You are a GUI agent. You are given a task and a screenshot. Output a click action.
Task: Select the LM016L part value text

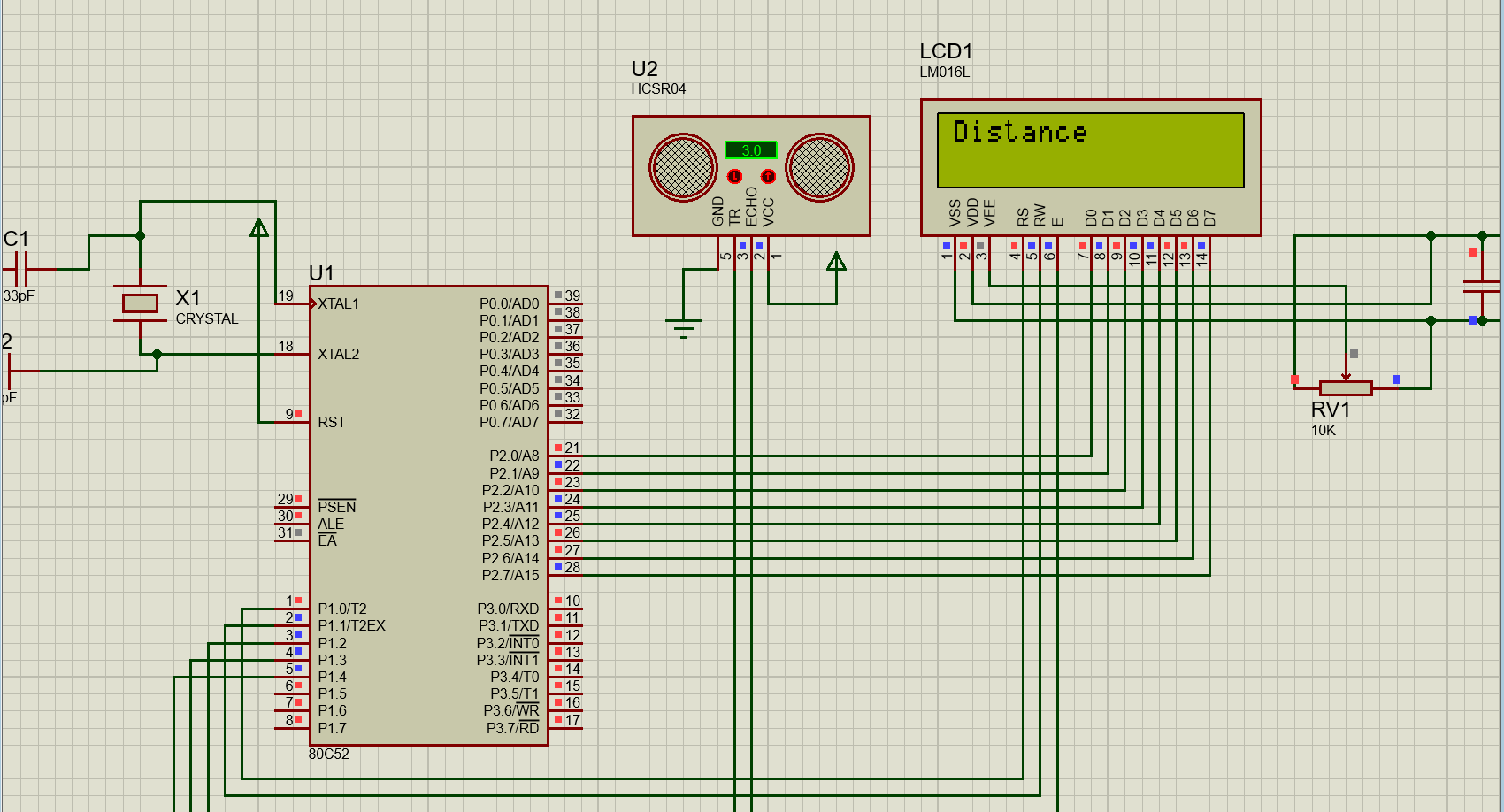pyautogui.click(x=945, y=73)
